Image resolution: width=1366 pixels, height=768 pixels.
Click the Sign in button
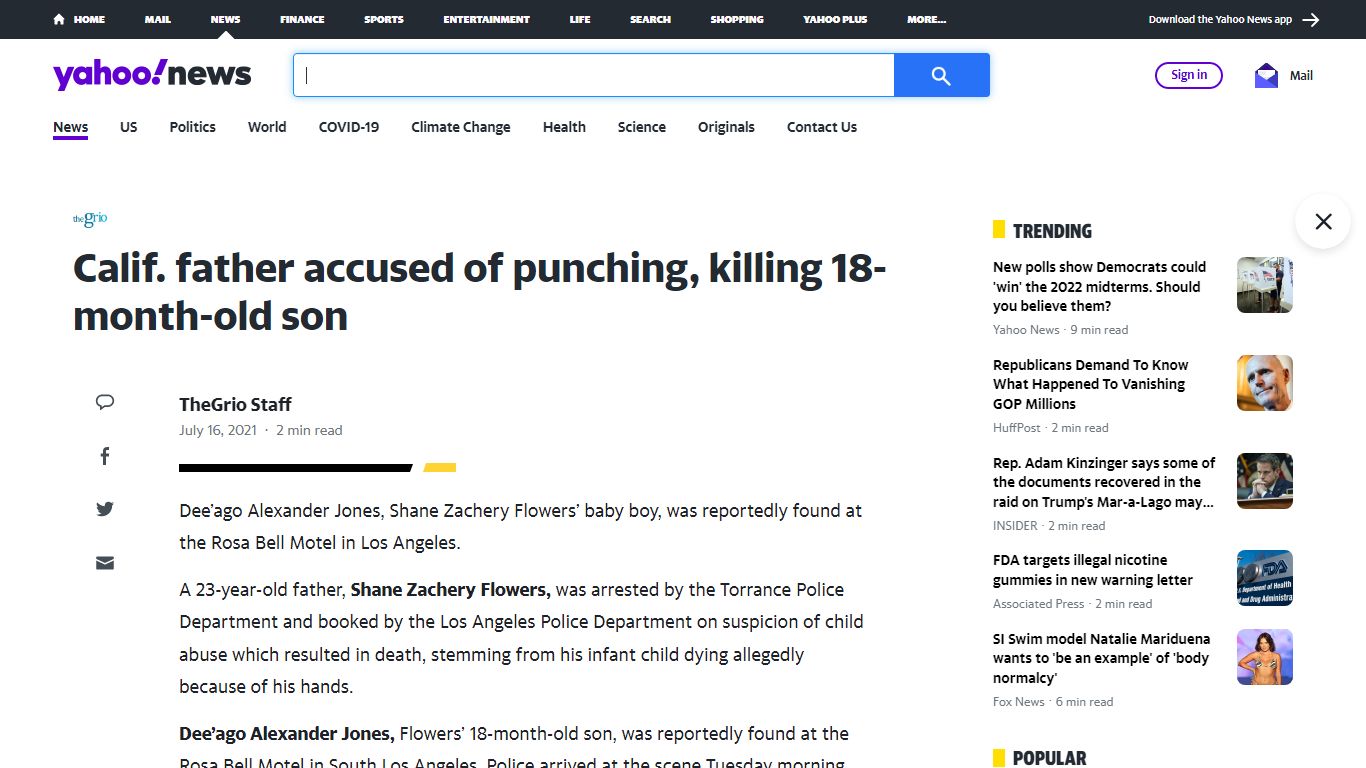(1189, 75)
